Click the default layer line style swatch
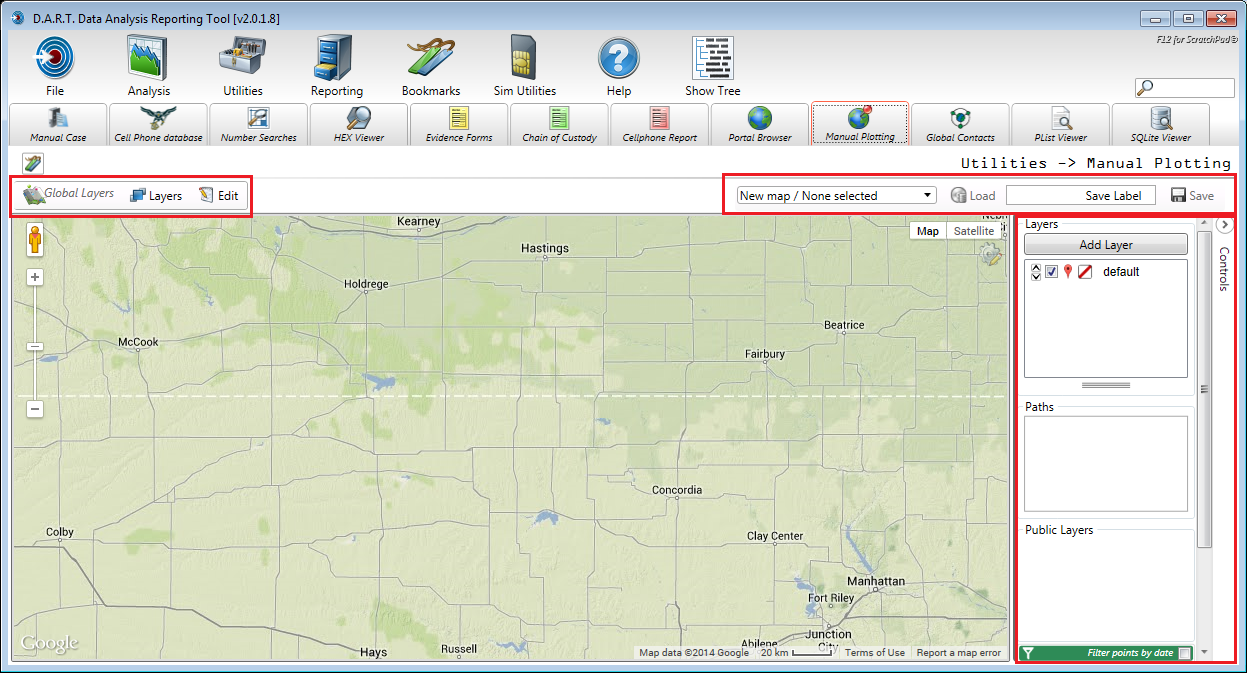The height and width of the screenshot is (673, 1247). 1084,272
